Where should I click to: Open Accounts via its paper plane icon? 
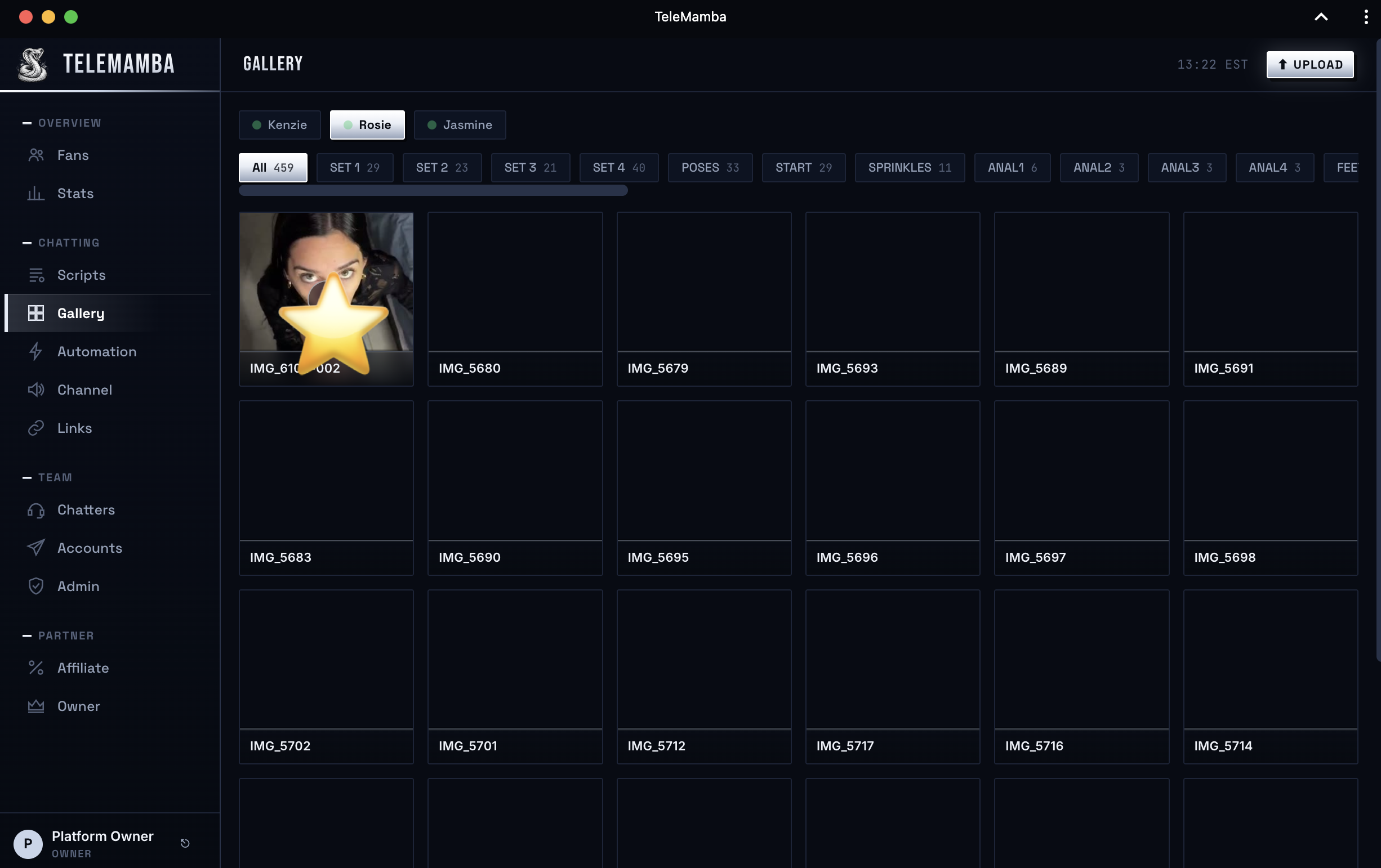click(x=36, y=549)
